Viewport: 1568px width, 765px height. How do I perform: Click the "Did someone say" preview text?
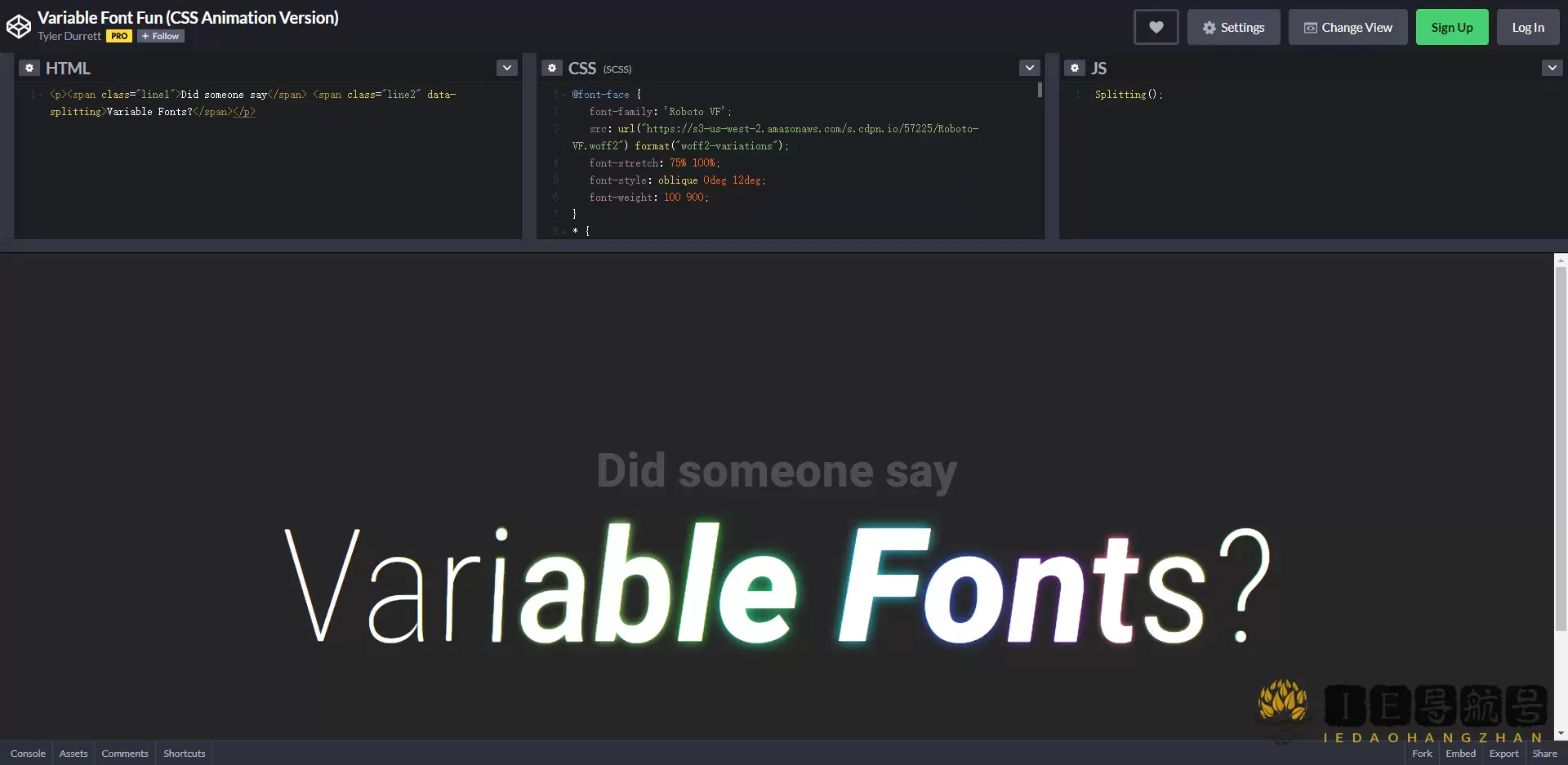[777, 473]
